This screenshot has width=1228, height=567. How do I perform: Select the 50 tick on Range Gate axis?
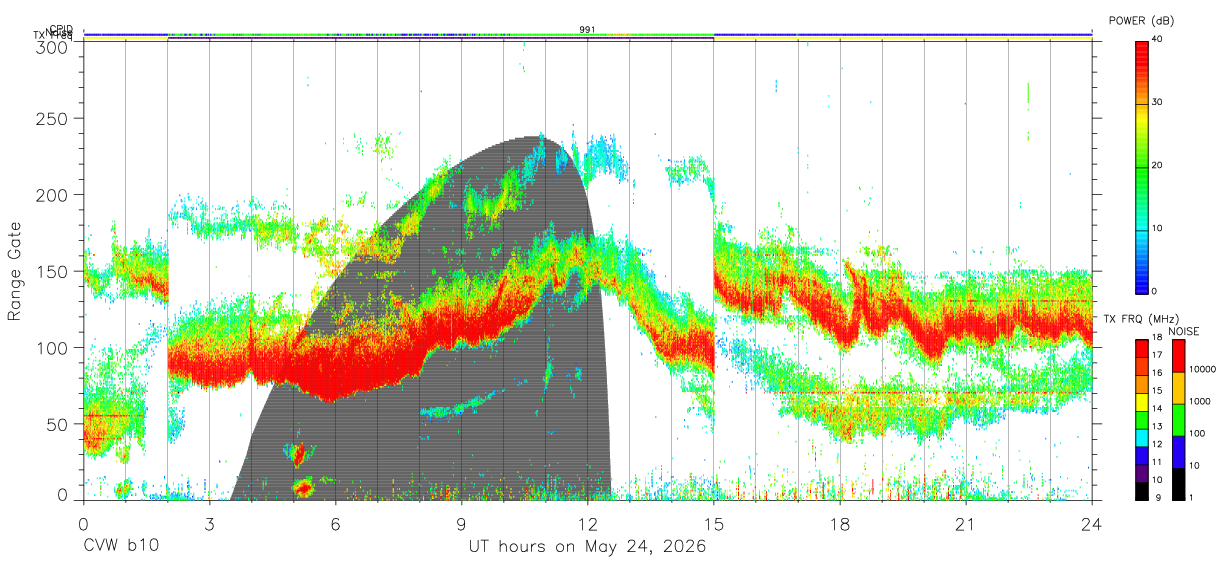point(58,424)
